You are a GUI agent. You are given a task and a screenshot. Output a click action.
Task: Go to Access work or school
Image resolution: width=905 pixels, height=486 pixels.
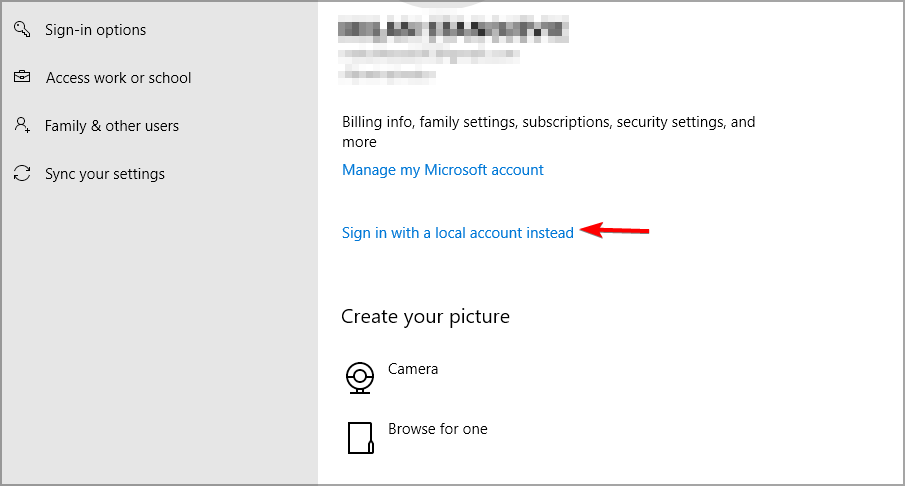118,78
